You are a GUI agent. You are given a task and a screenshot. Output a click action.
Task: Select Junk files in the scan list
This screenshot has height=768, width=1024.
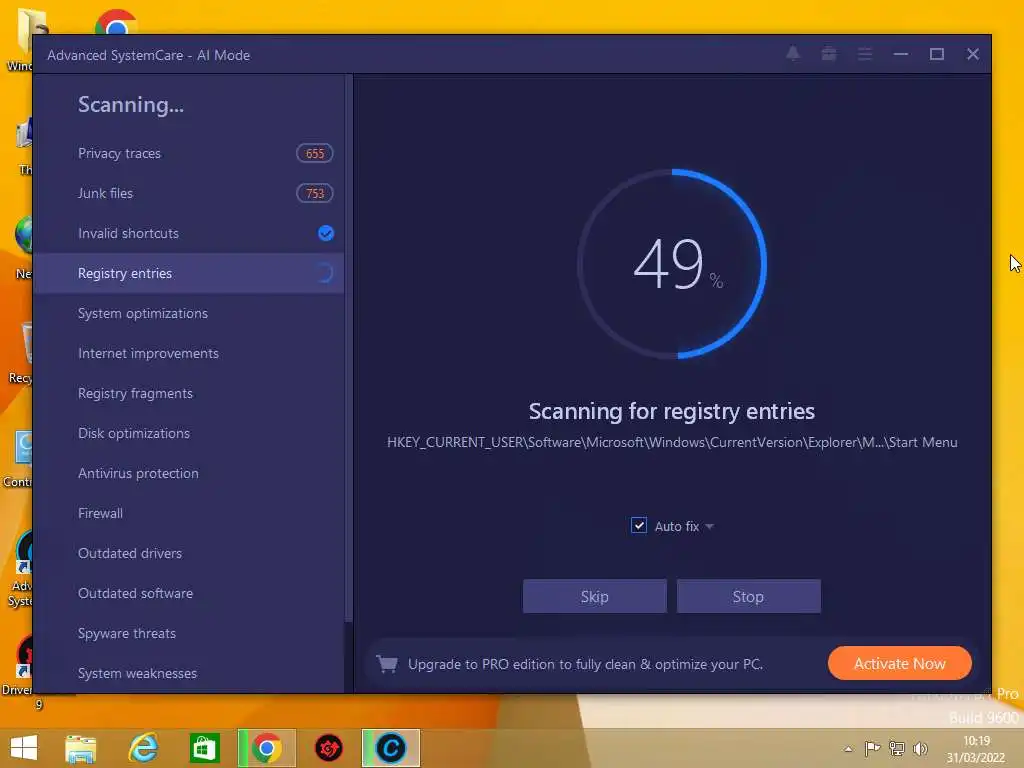pyautogui.click(x=189, y=193)
